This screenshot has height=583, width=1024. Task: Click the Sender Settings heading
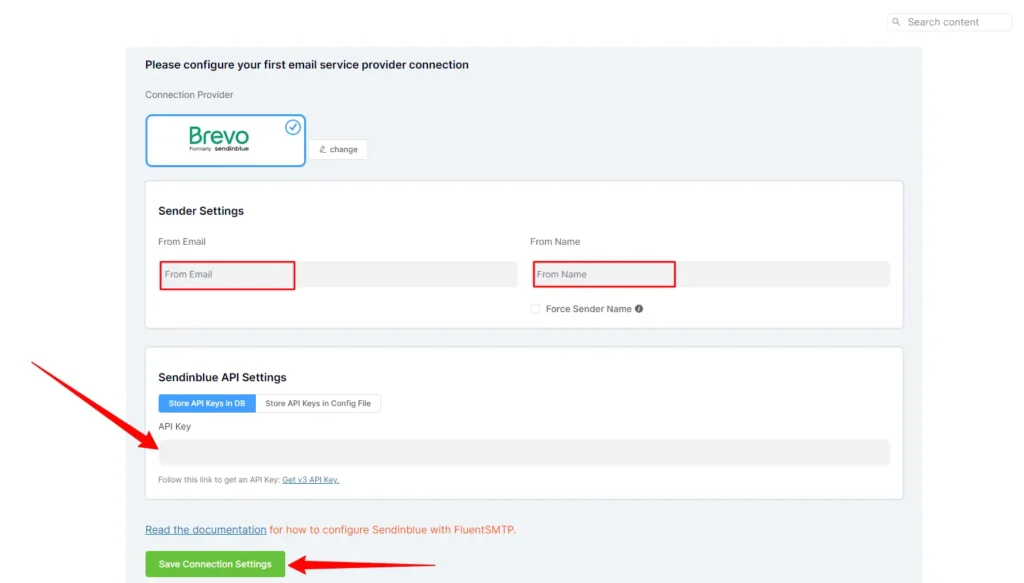tap(200, 211)
